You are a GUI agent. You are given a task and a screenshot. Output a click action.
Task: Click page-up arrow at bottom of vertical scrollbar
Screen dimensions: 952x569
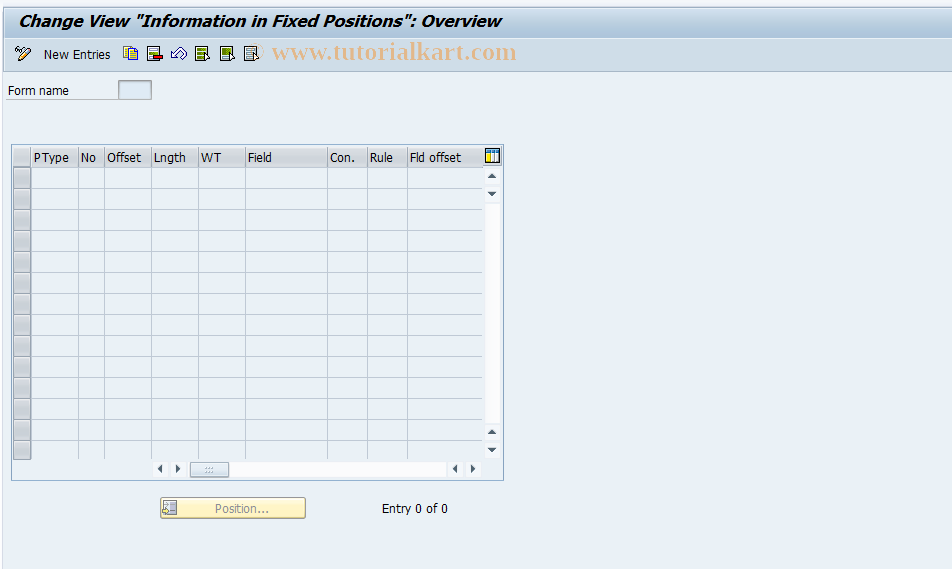click(x=492, y=432)
